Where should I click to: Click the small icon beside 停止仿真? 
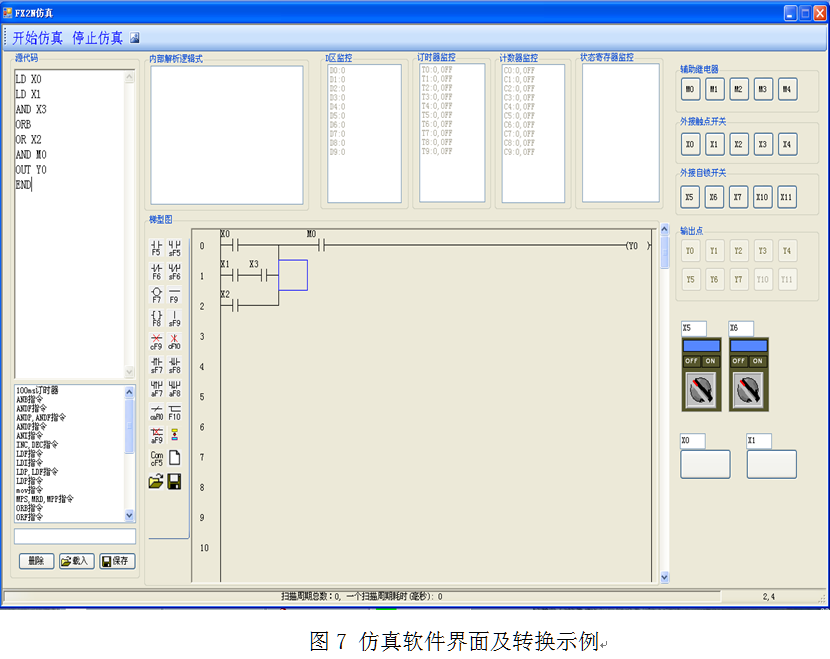click(x=135, y=38)
